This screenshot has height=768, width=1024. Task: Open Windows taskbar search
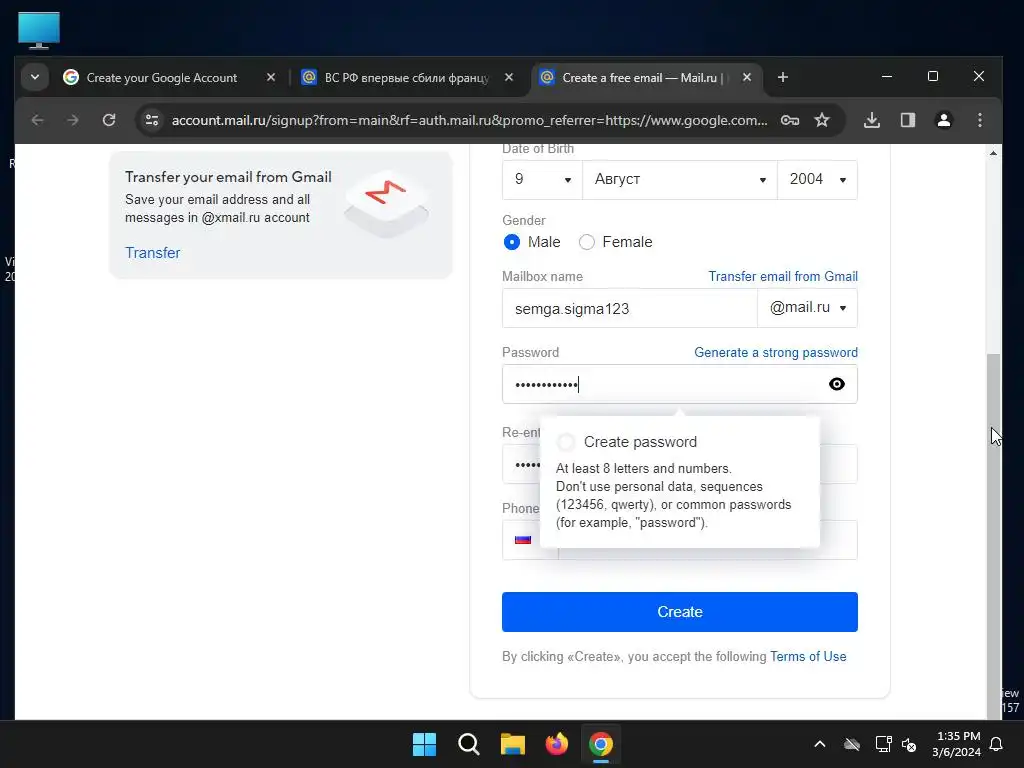point(468,744)
